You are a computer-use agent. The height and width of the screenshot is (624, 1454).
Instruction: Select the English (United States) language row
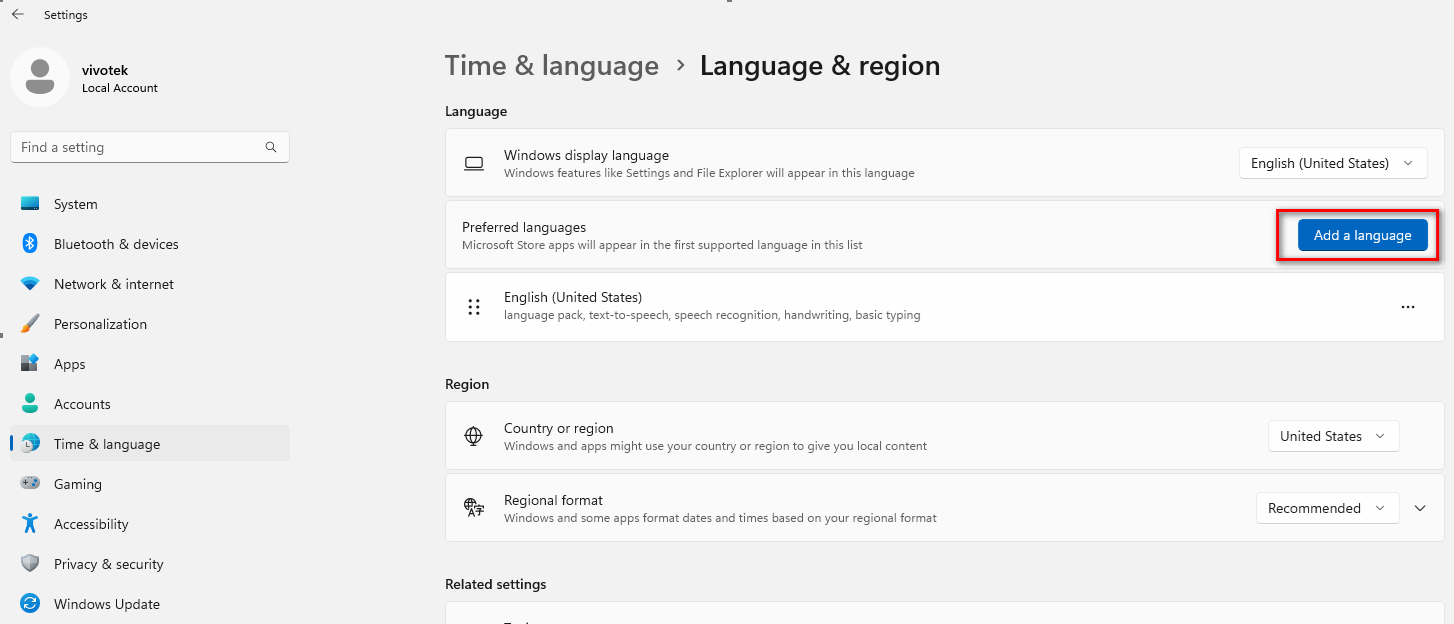[x=944, y=307]
